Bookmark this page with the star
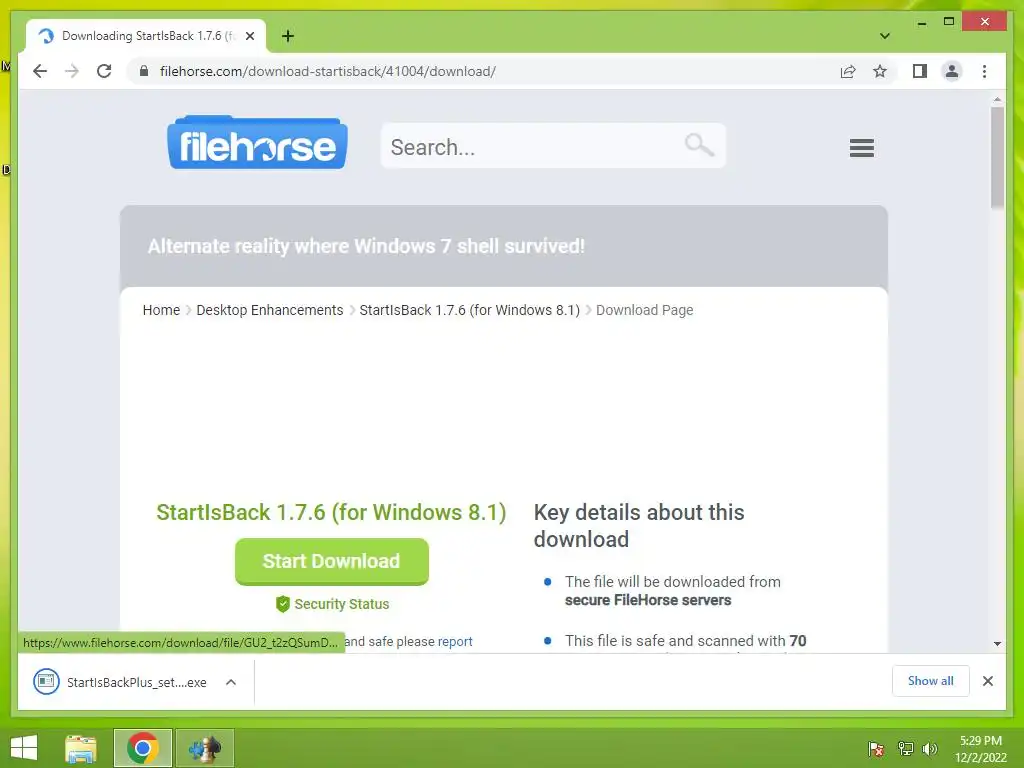1024x768 pixels. 880,71
